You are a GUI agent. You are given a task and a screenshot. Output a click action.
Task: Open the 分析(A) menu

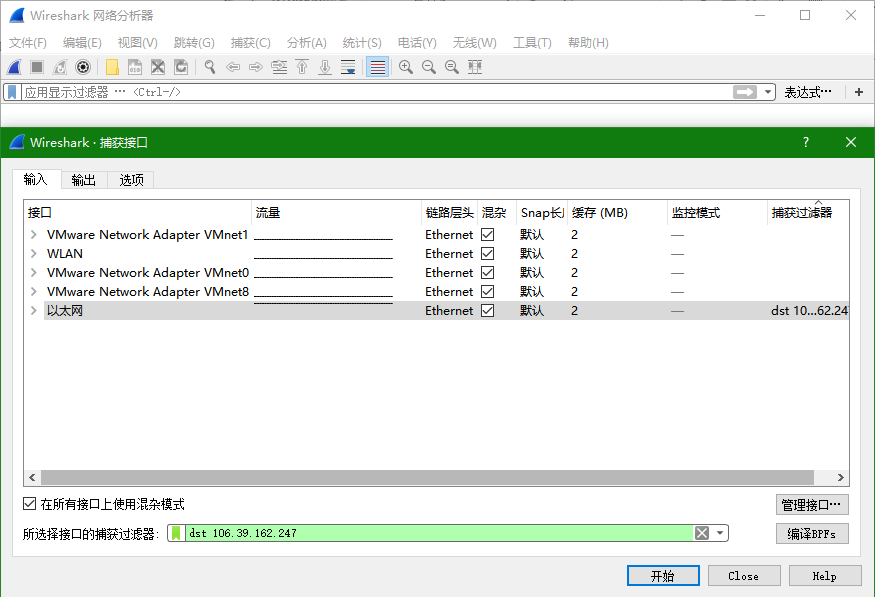click(x=306, y=43)
